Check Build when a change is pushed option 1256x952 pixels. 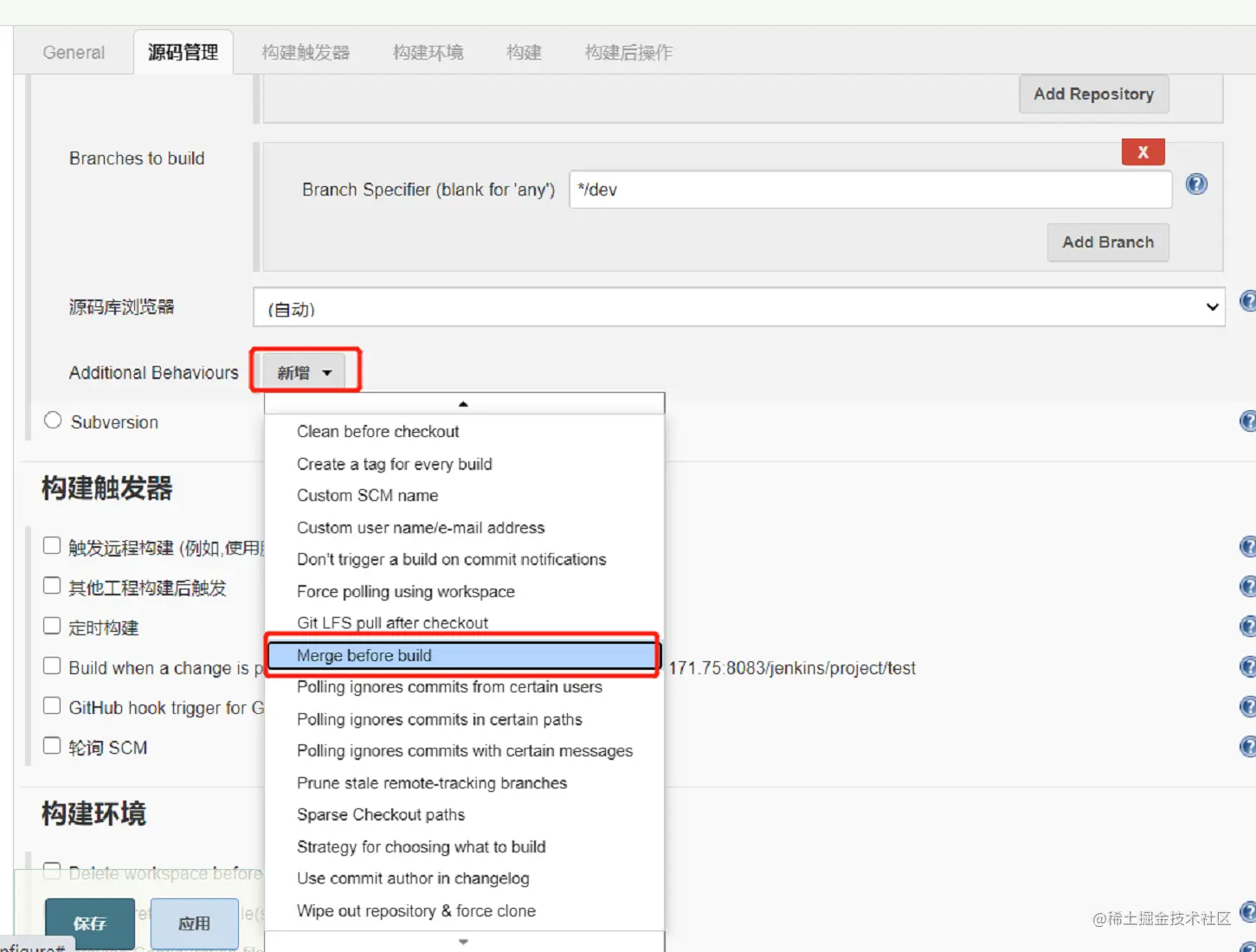(x=52, y=666)
